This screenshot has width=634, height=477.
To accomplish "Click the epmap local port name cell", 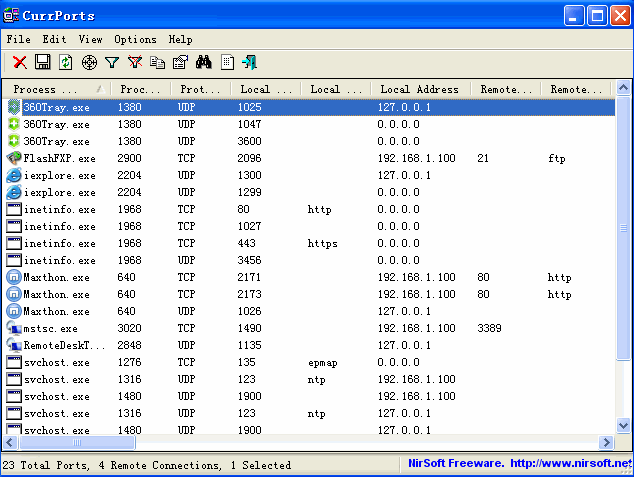I will point(322,362).
